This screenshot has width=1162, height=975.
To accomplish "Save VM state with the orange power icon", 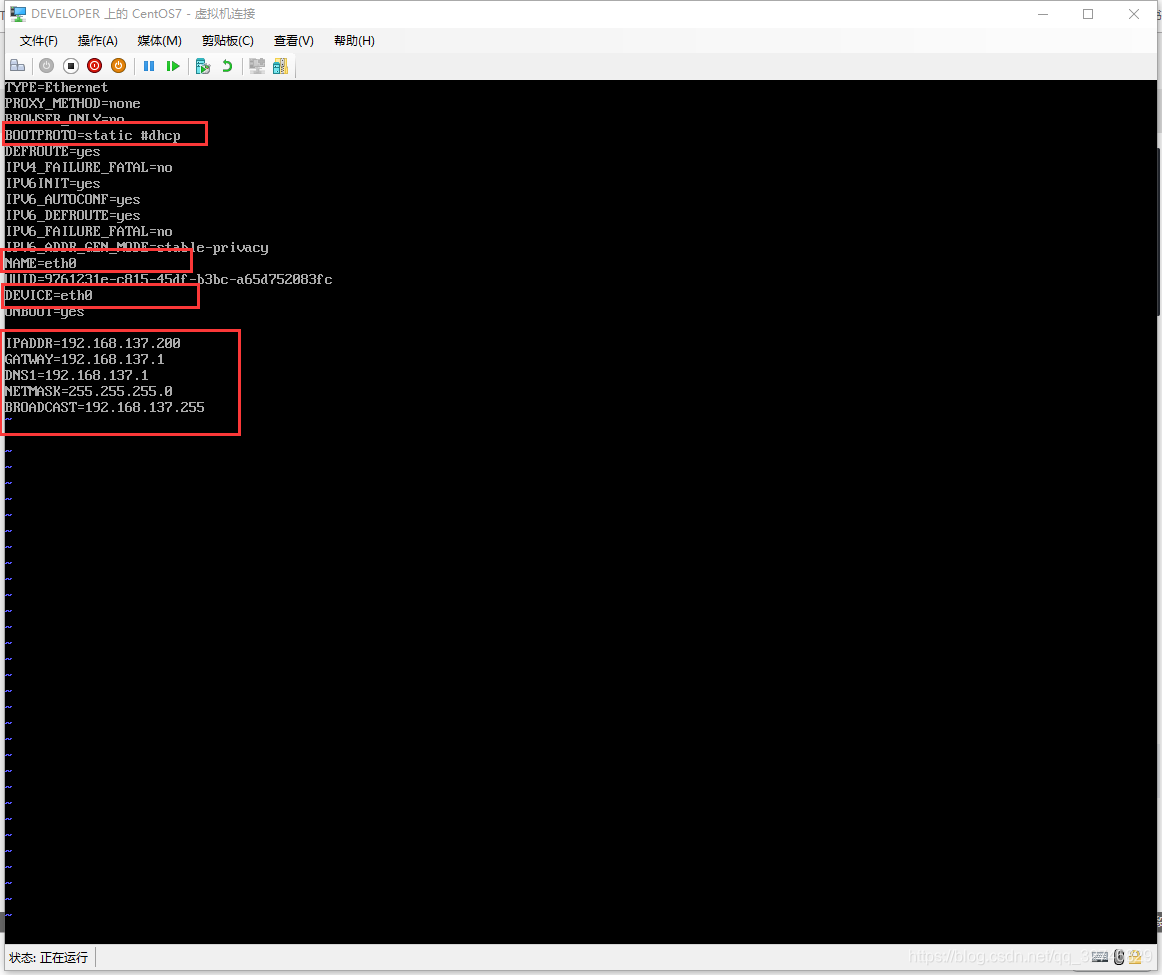I will pyautogui.click(x=118, y=66).
